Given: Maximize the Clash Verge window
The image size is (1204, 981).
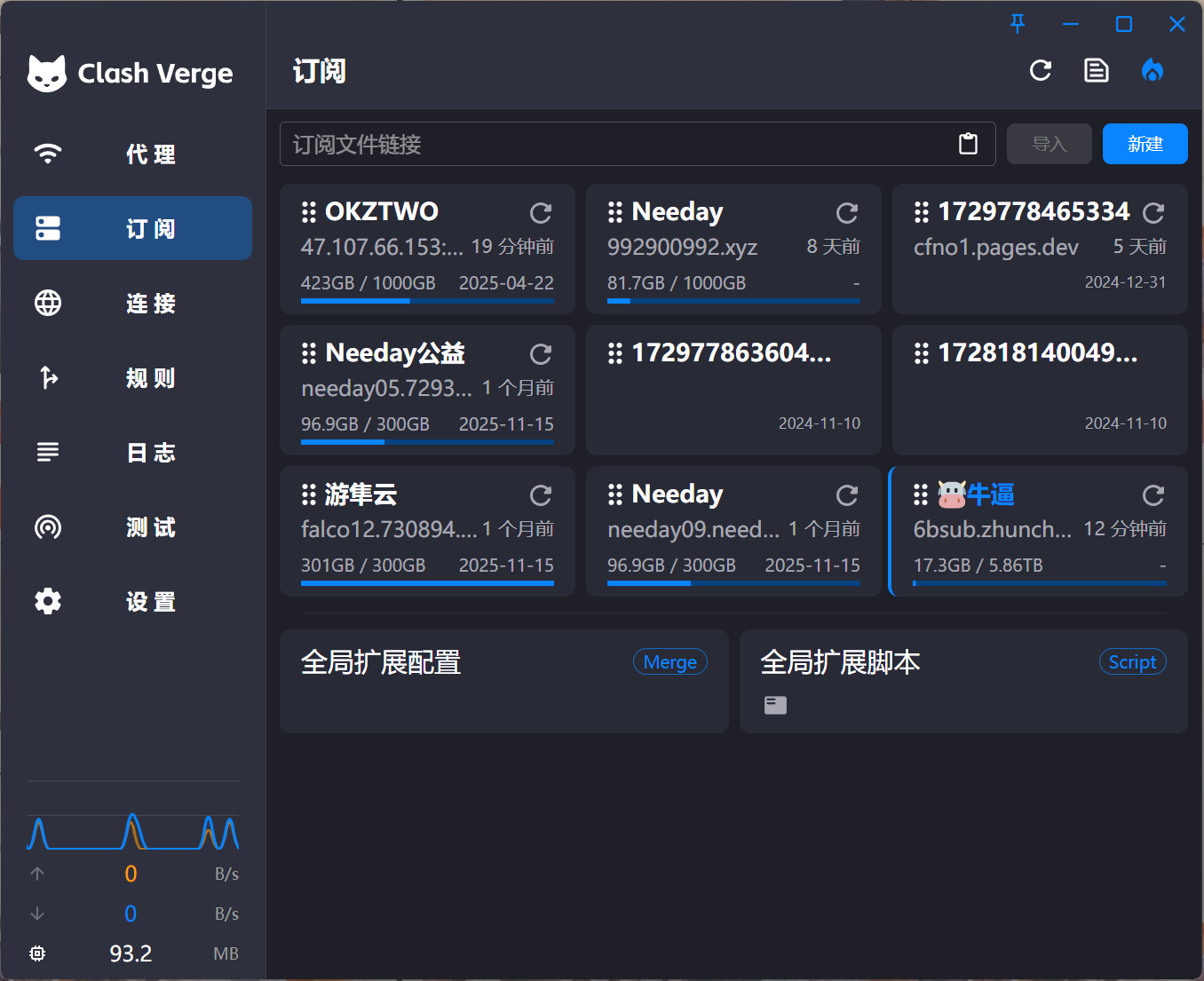Looking at the screenshot, I should [x=1124, y=24].
